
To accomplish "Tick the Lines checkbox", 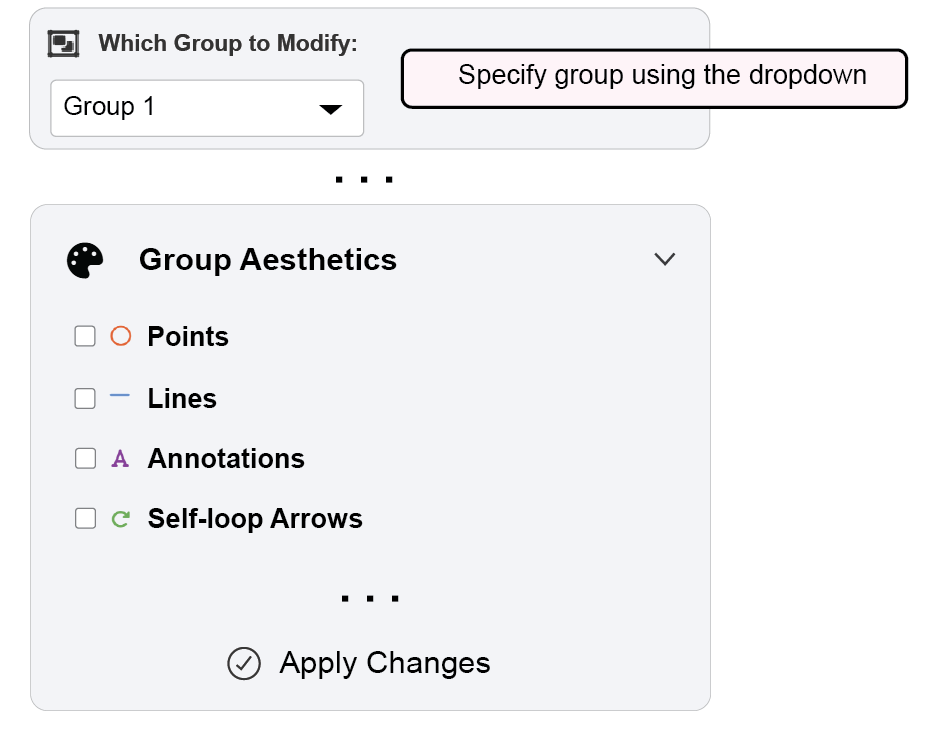I will 85,398.
